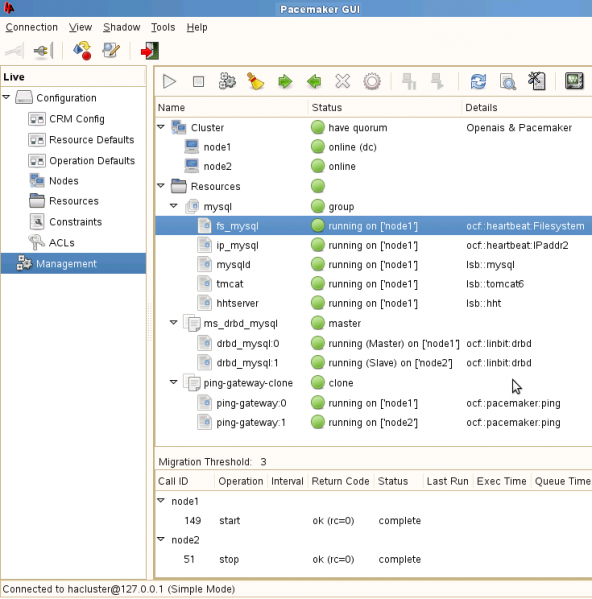Screen dimensions: 592x599
Task: Select the node2 cluster row
Action: coord(374,167)
